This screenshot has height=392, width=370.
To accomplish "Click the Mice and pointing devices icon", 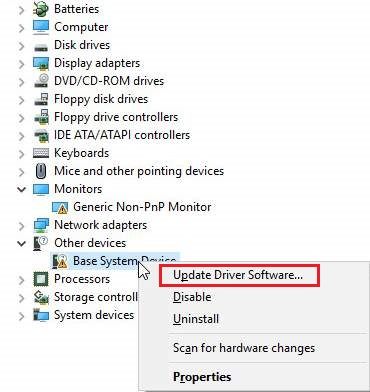I will pyautogui.click(x=41, y=171).
